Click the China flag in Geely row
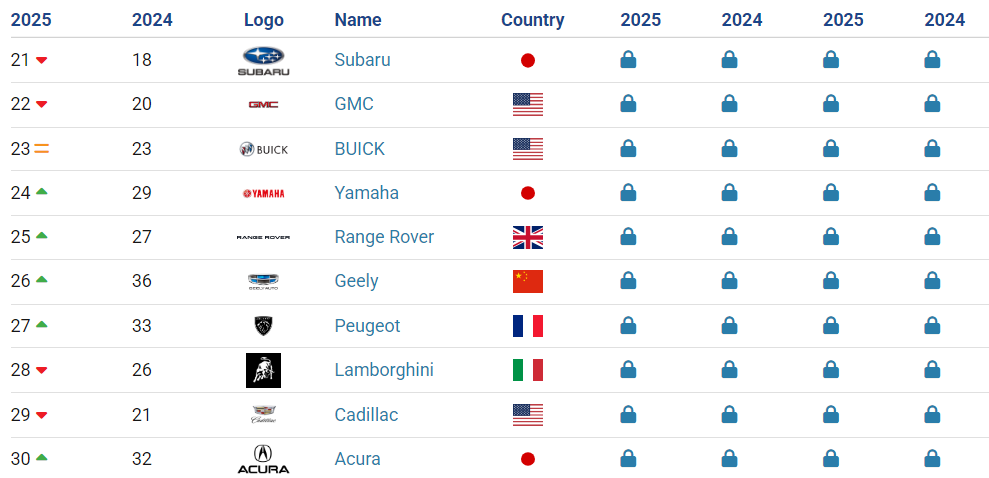Viewport: 989px width, 478px height. (528, 281)
